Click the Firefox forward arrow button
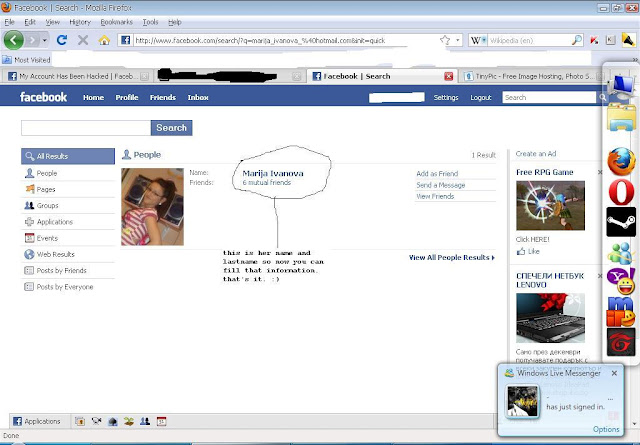Screen dimensions: 640x445 (32, 40)
